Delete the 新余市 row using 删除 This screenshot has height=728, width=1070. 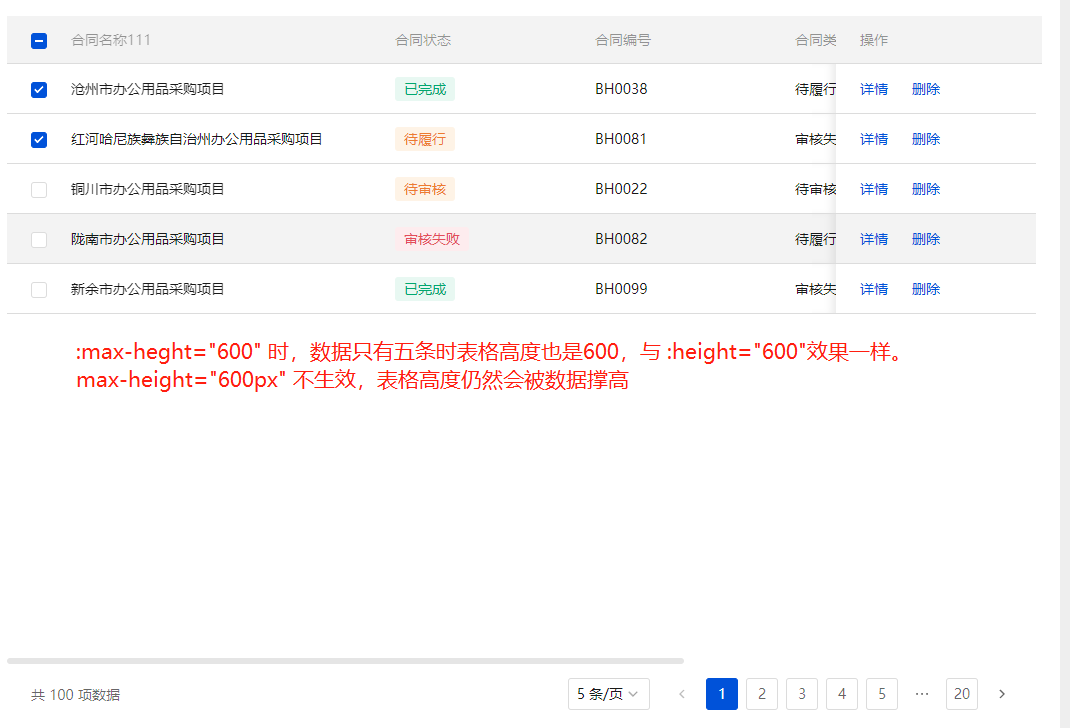(925, 289)
